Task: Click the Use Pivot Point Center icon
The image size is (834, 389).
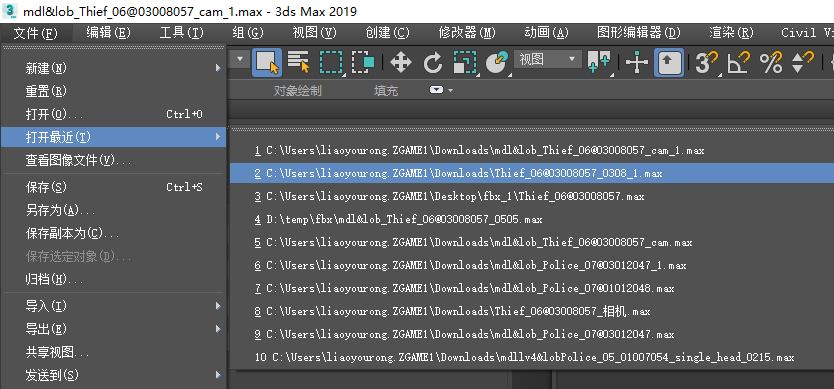Action: tap(599, 62)
